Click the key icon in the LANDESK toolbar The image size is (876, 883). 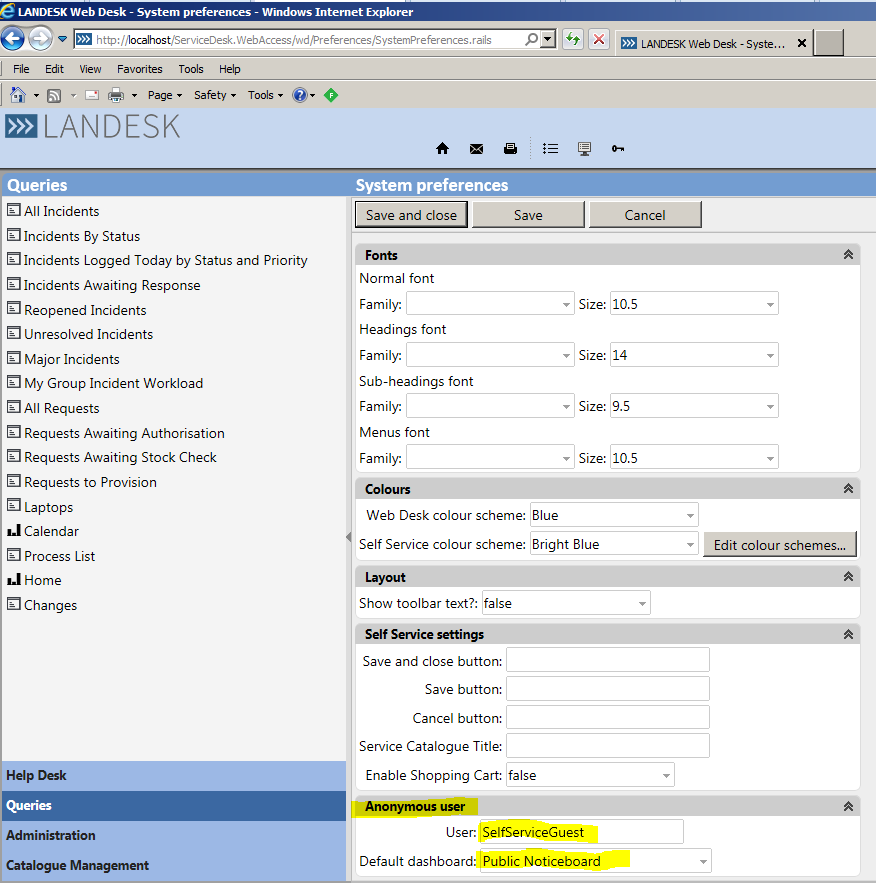click(x=618, y=148)
